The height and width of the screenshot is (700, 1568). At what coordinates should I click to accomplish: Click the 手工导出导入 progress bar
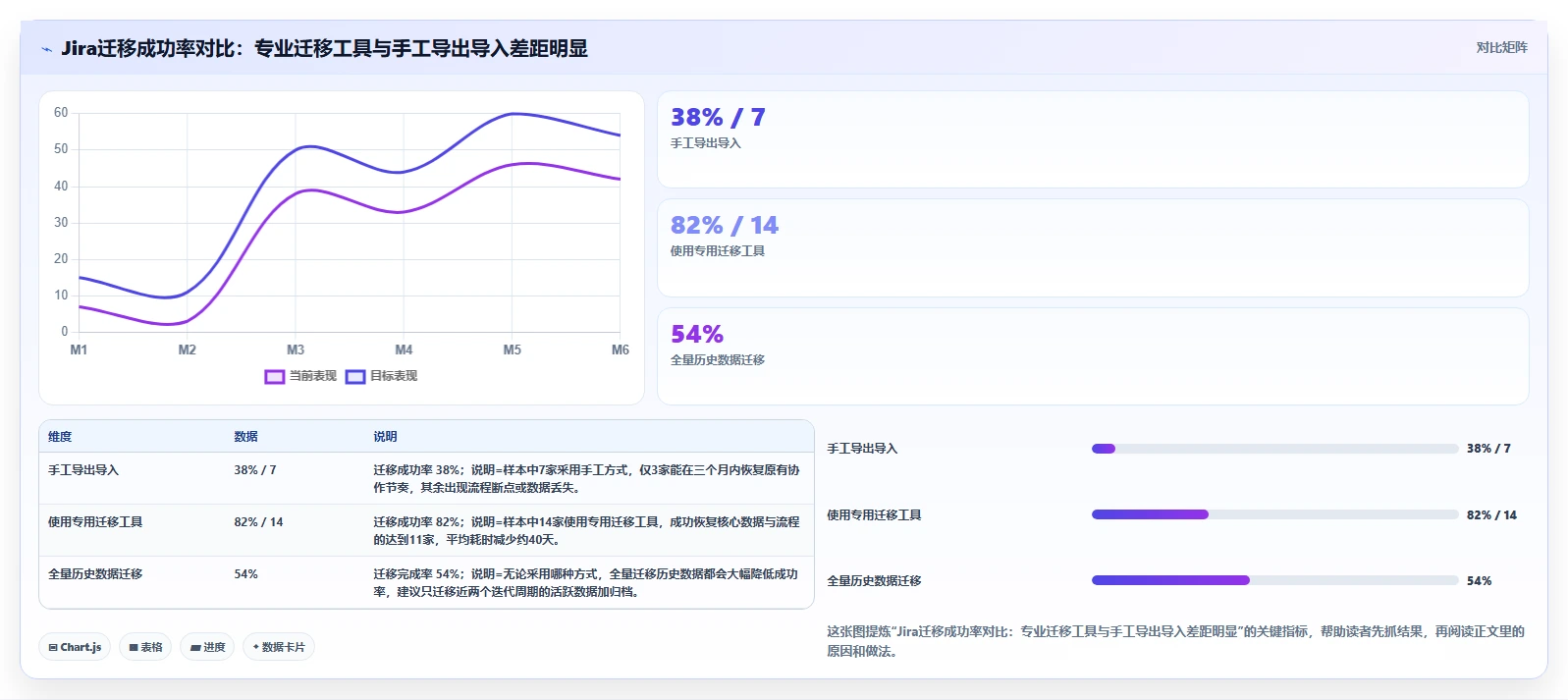coord(1274,449)
